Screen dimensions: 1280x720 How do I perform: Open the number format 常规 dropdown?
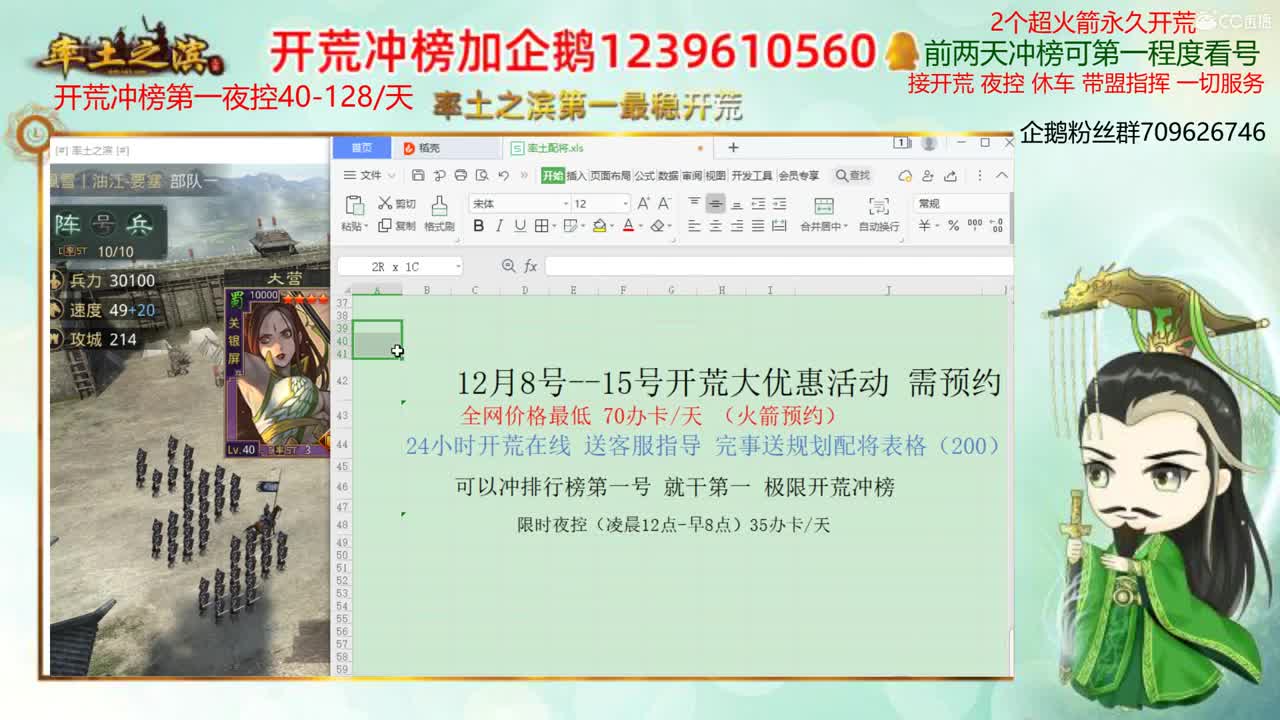pos(961,203)
